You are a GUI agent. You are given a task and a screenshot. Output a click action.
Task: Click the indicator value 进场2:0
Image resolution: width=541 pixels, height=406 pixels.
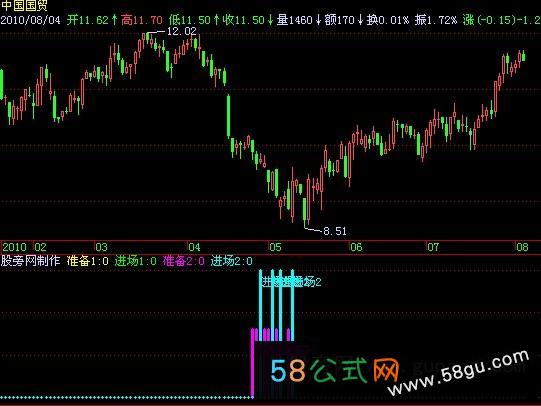(x=232, y=261)
